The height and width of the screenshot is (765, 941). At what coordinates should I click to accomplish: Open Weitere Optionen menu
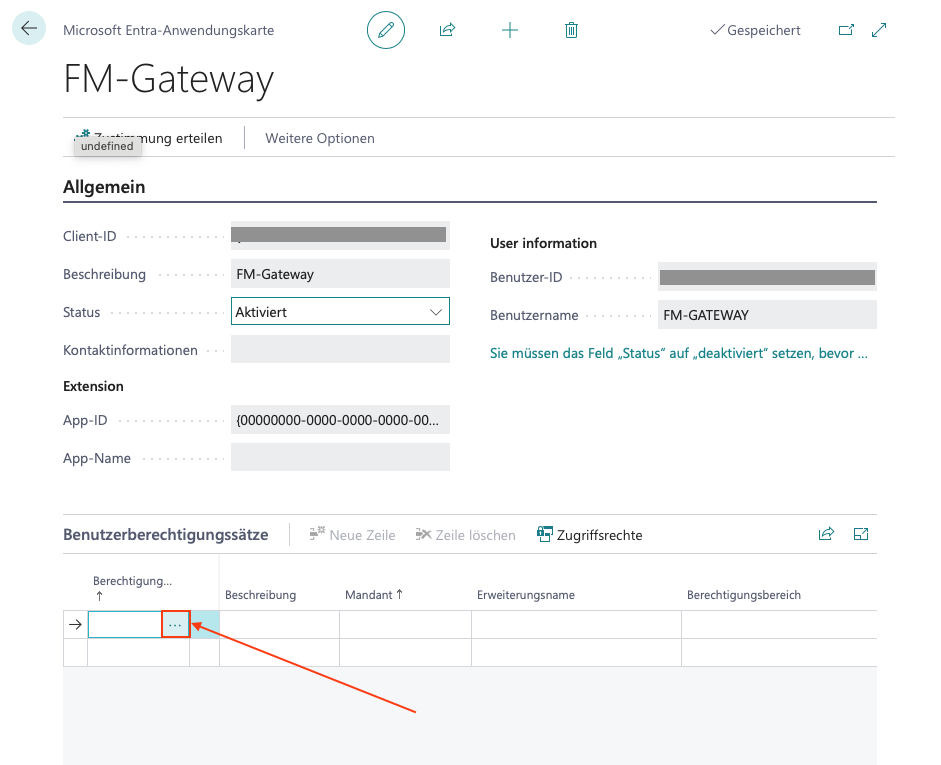(x=320, y=138)
